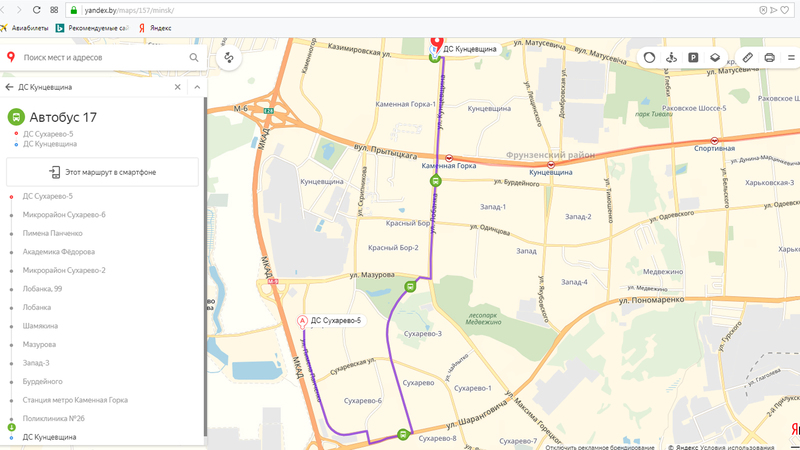The width and height of the screenshot is (800, 450).
Task: Click the search magnifier icon
Action: [194, 58]
